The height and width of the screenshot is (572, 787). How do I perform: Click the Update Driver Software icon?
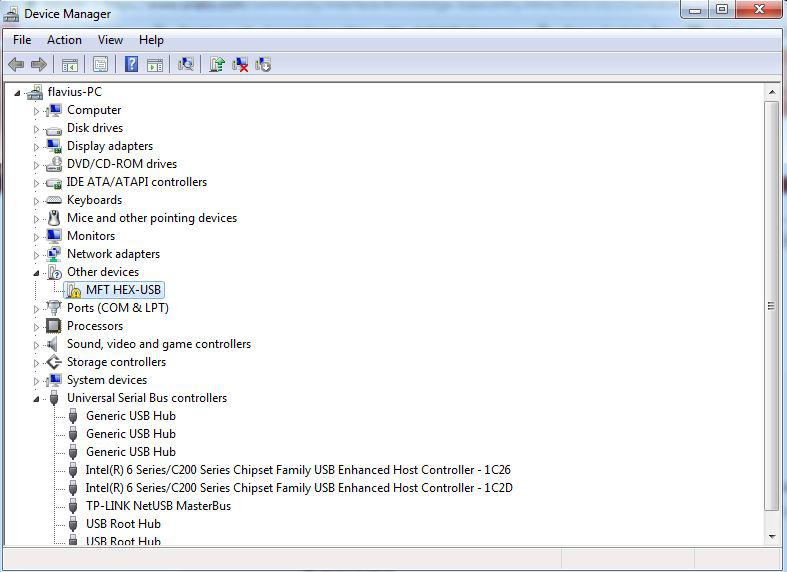(x=217, y=64)
